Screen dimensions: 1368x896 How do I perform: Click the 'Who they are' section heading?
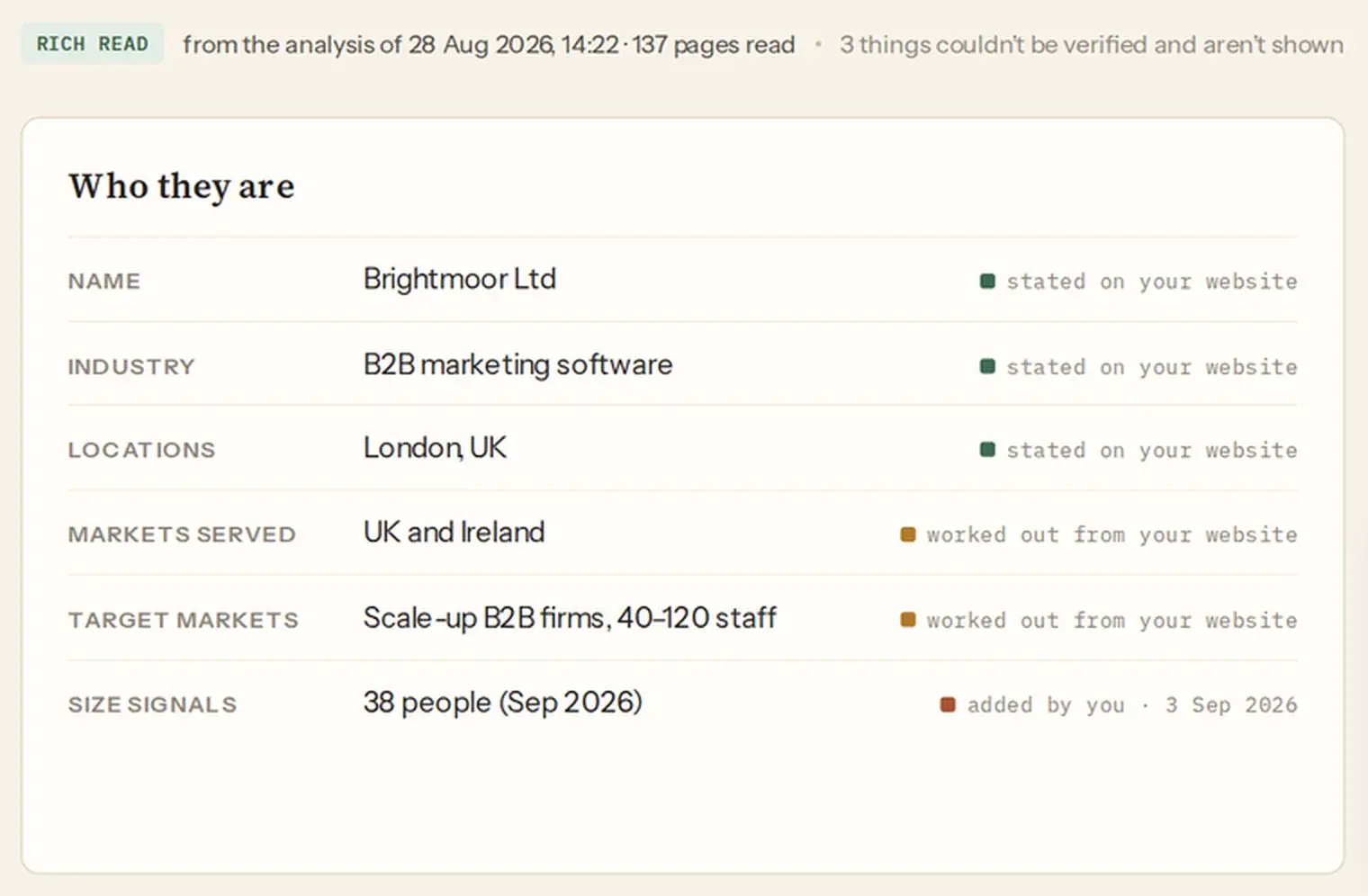click(182, 186)
